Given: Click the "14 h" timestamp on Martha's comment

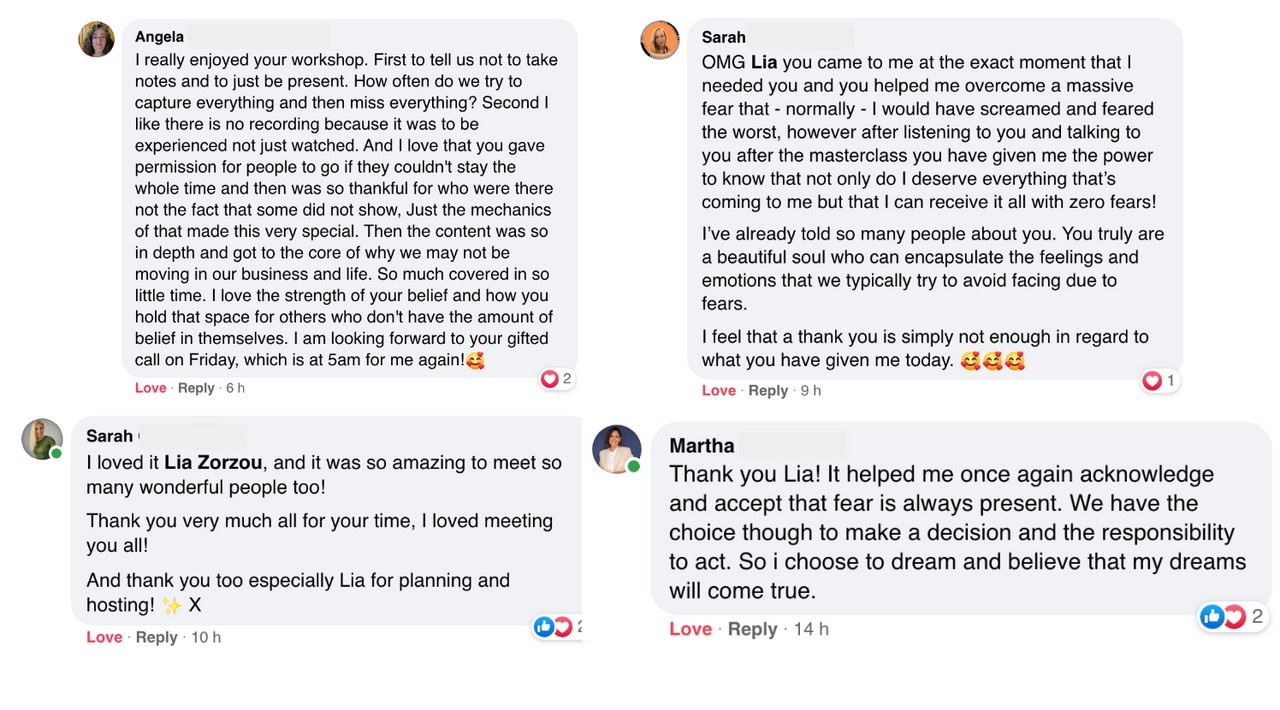Looking at the screenshot, I should [811, 629].
